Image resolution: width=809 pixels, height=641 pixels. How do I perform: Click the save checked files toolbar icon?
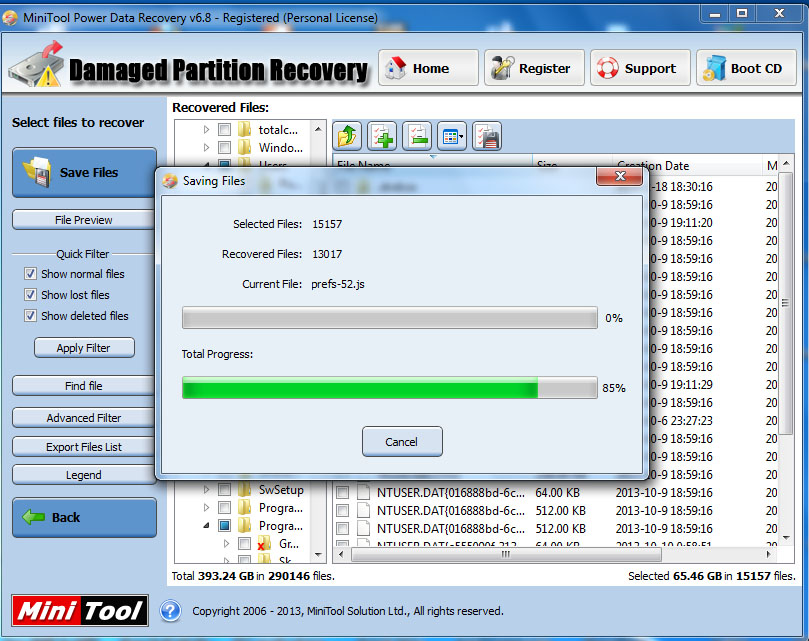(x=487, y=137)
